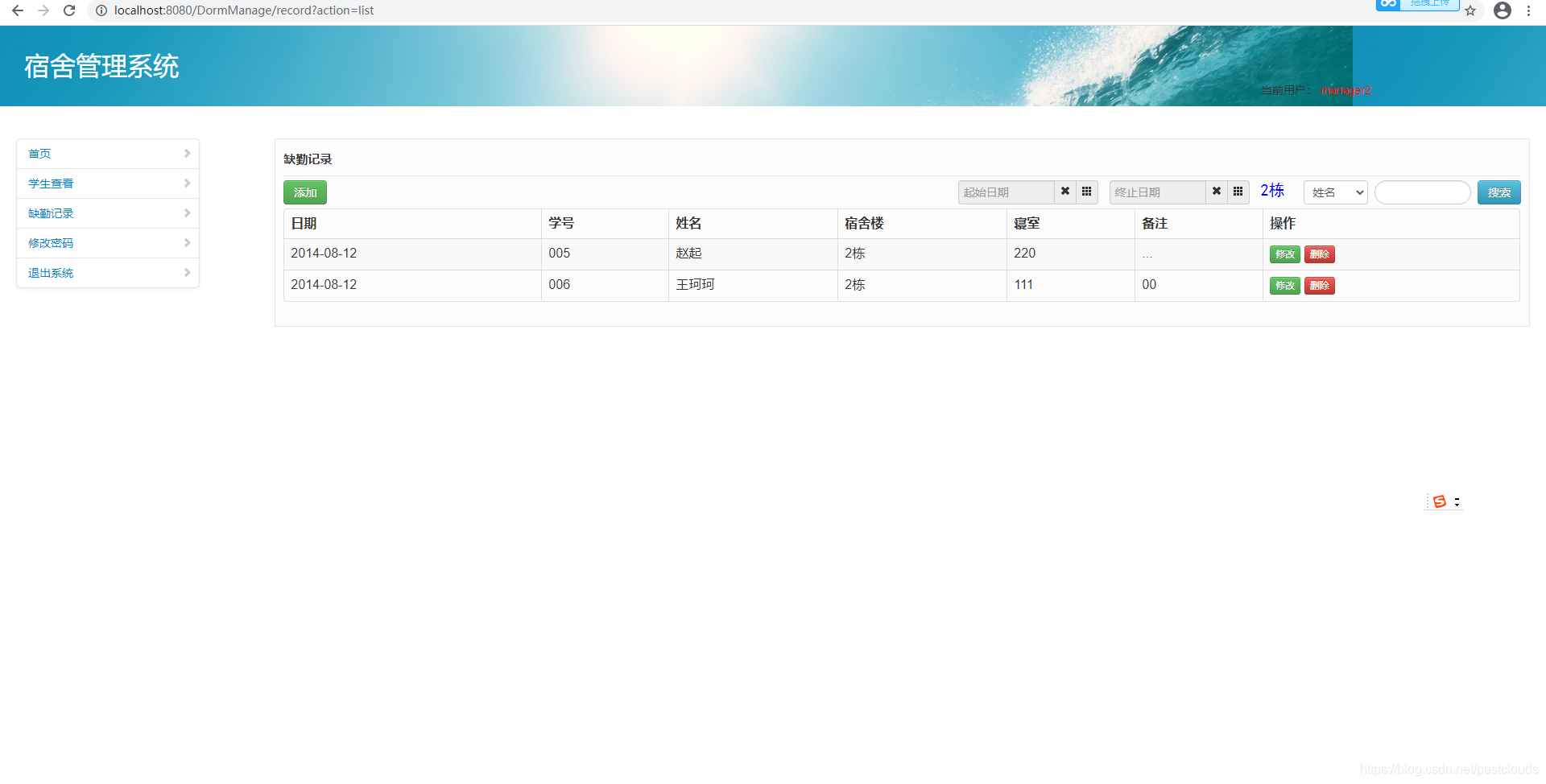1546x784 pixels.
Task: Clear the start date with the X icon
Action: 1065,192
